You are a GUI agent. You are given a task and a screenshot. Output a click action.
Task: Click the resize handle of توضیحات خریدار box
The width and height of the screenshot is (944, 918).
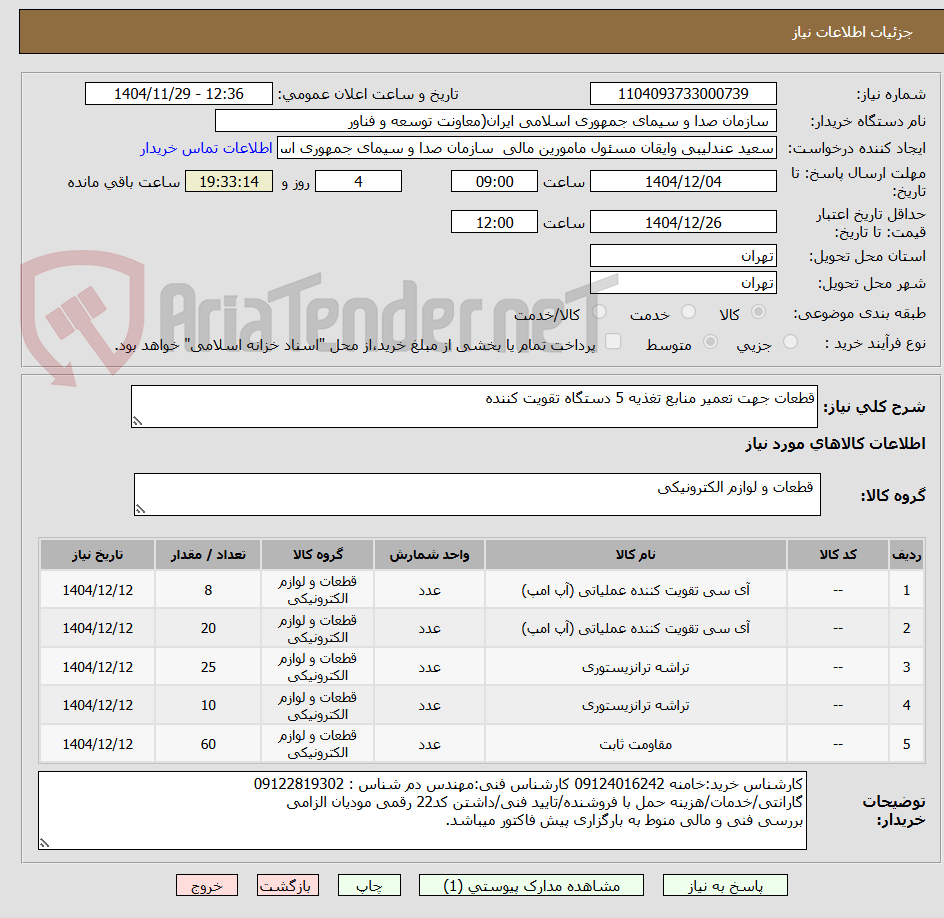point(45,843)
